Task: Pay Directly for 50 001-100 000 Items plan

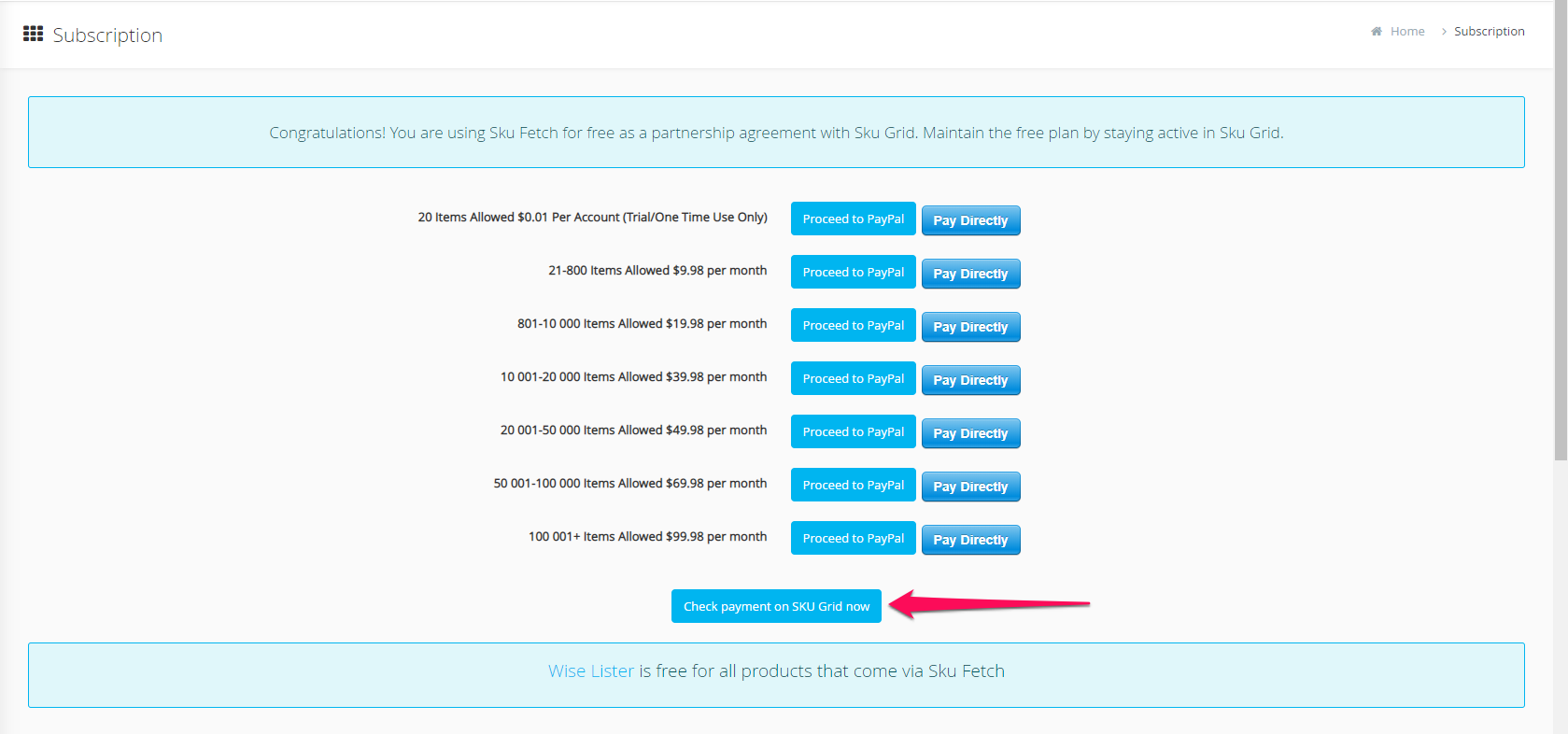Action: [970, 487]
